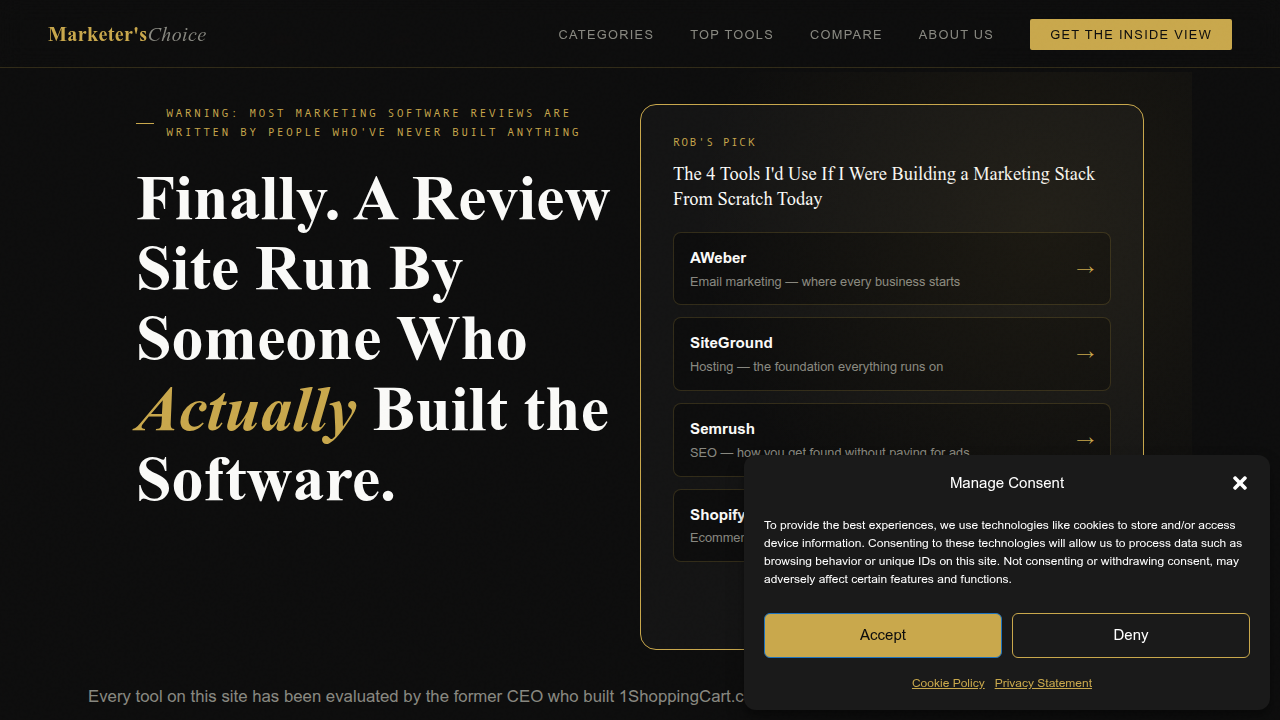
Task: Click the warning text above headline
Action: tap(373, 122)
